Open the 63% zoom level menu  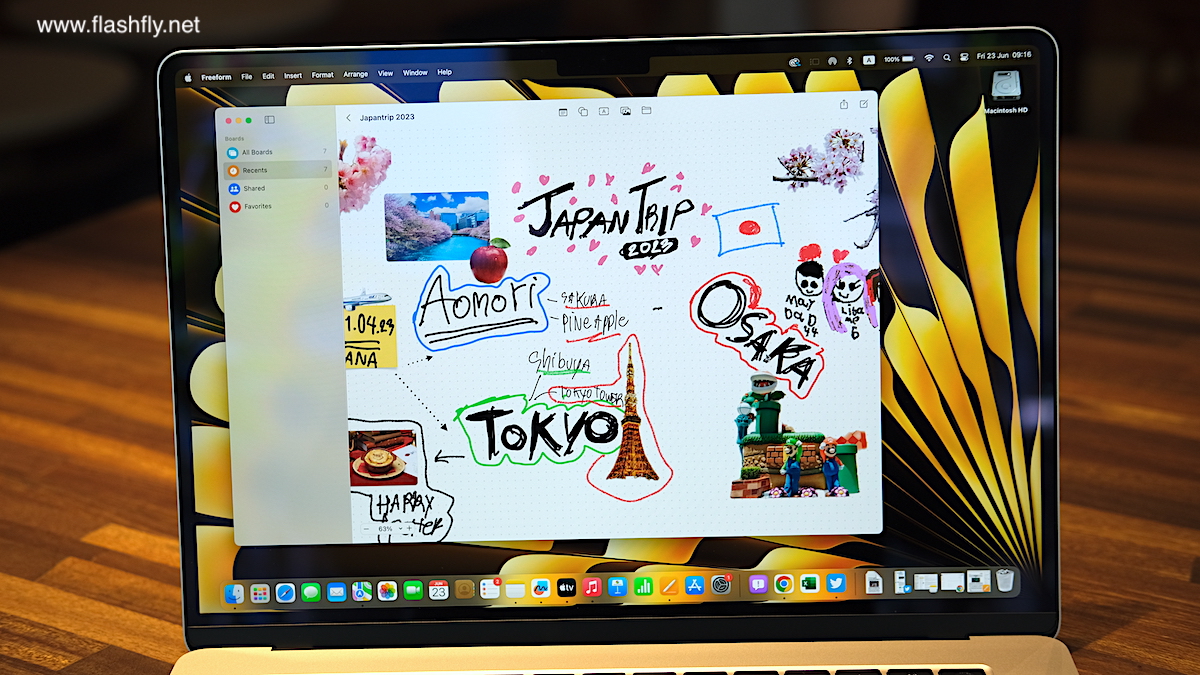[x=385, y=528]
